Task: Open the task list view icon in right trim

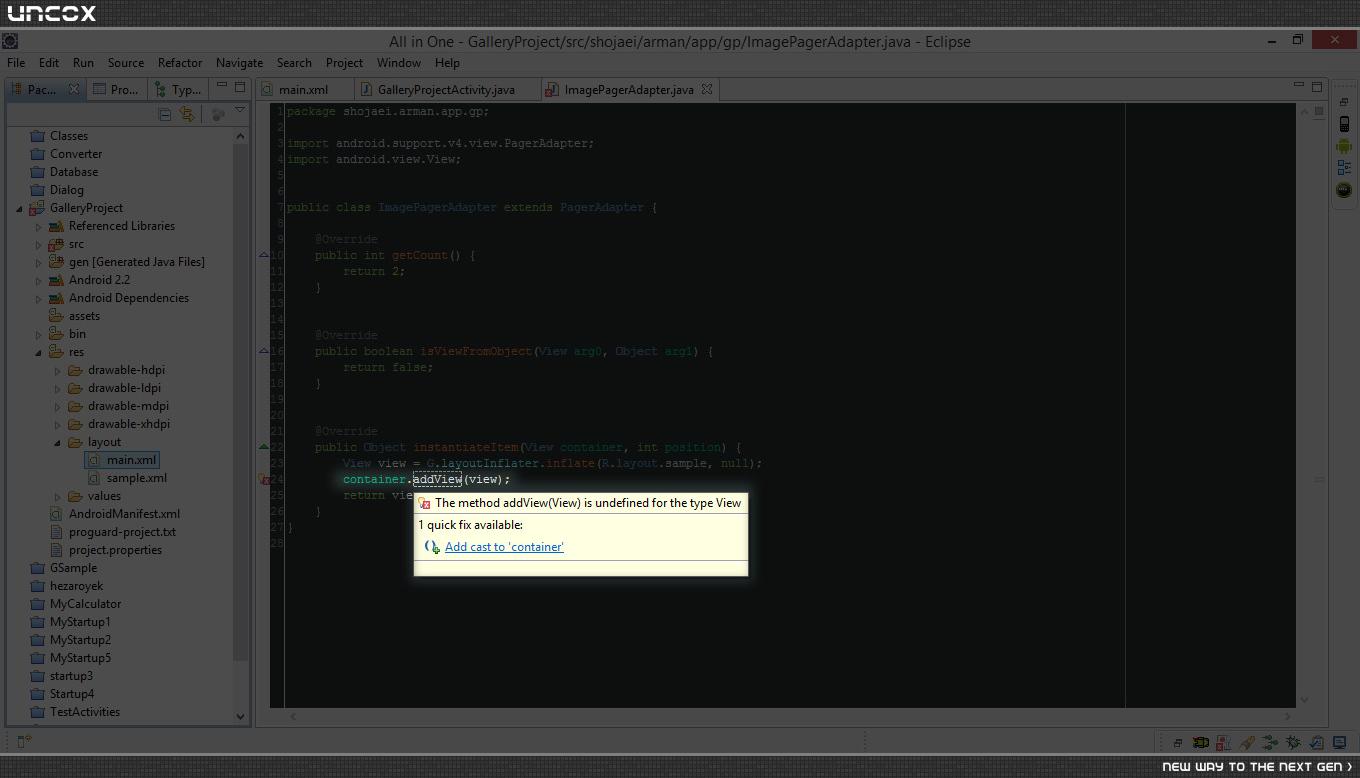Action: (1344, 168)
